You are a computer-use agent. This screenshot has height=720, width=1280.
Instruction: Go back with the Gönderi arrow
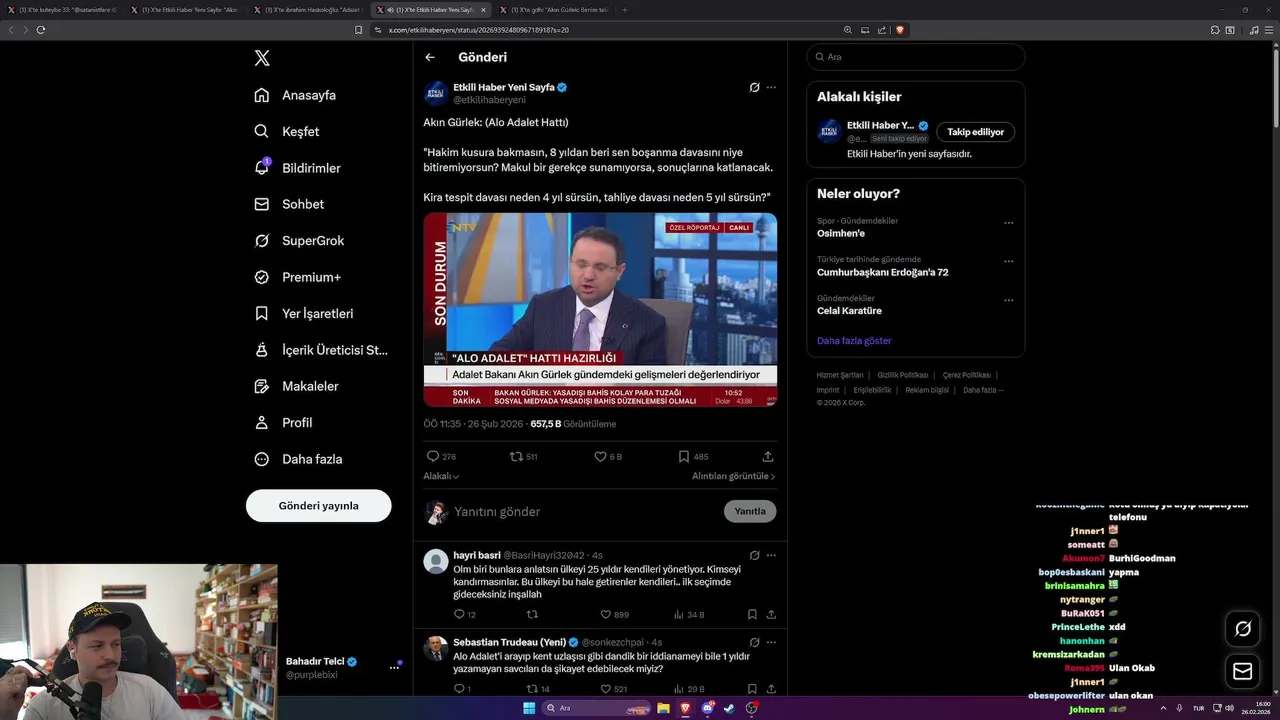[430, 57]
